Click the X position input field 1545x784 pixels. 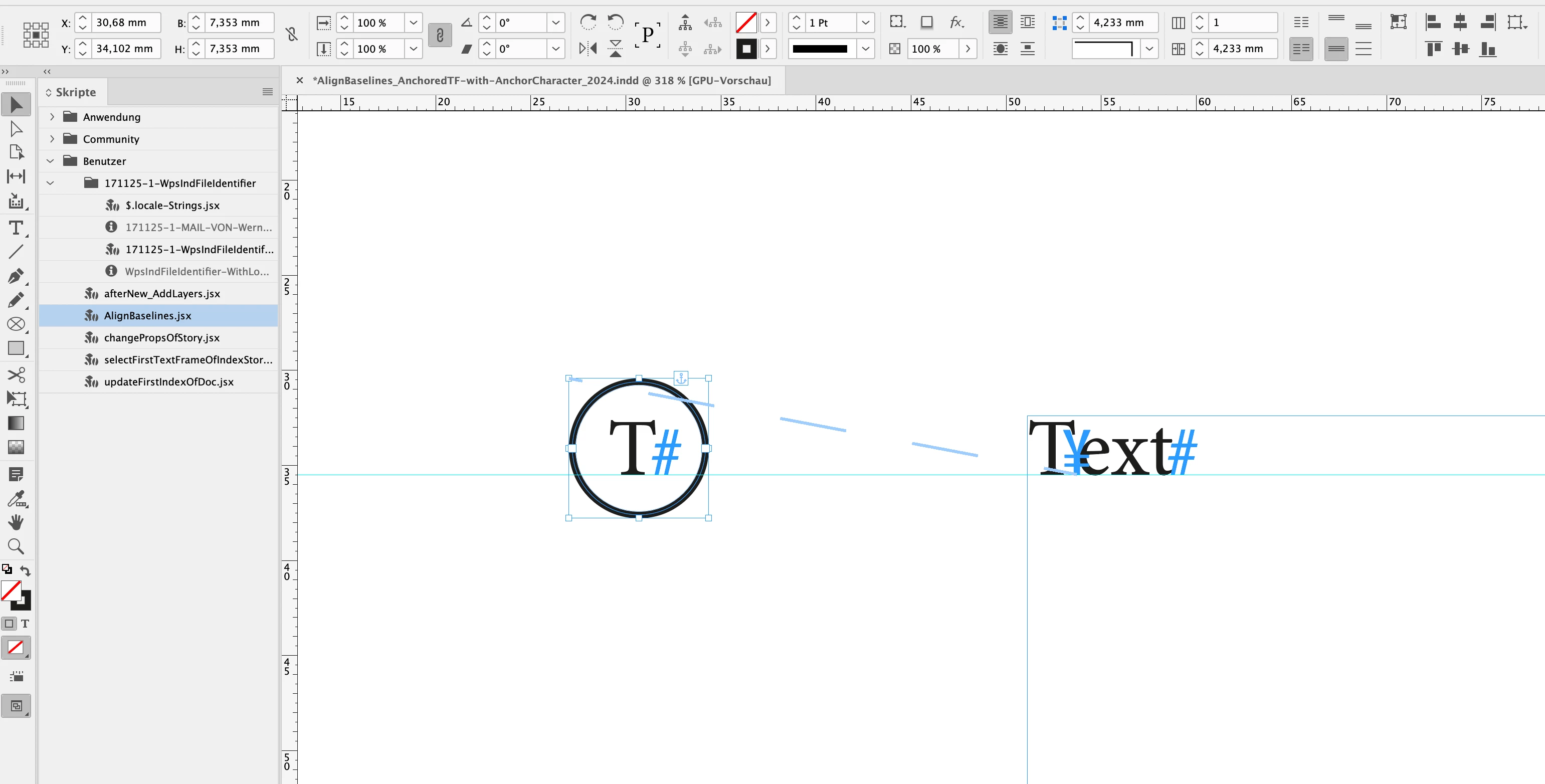126,23
